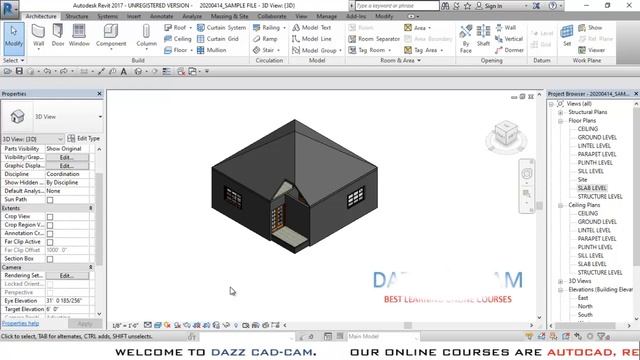Select Curtain System tool

[x=221, y=27]
